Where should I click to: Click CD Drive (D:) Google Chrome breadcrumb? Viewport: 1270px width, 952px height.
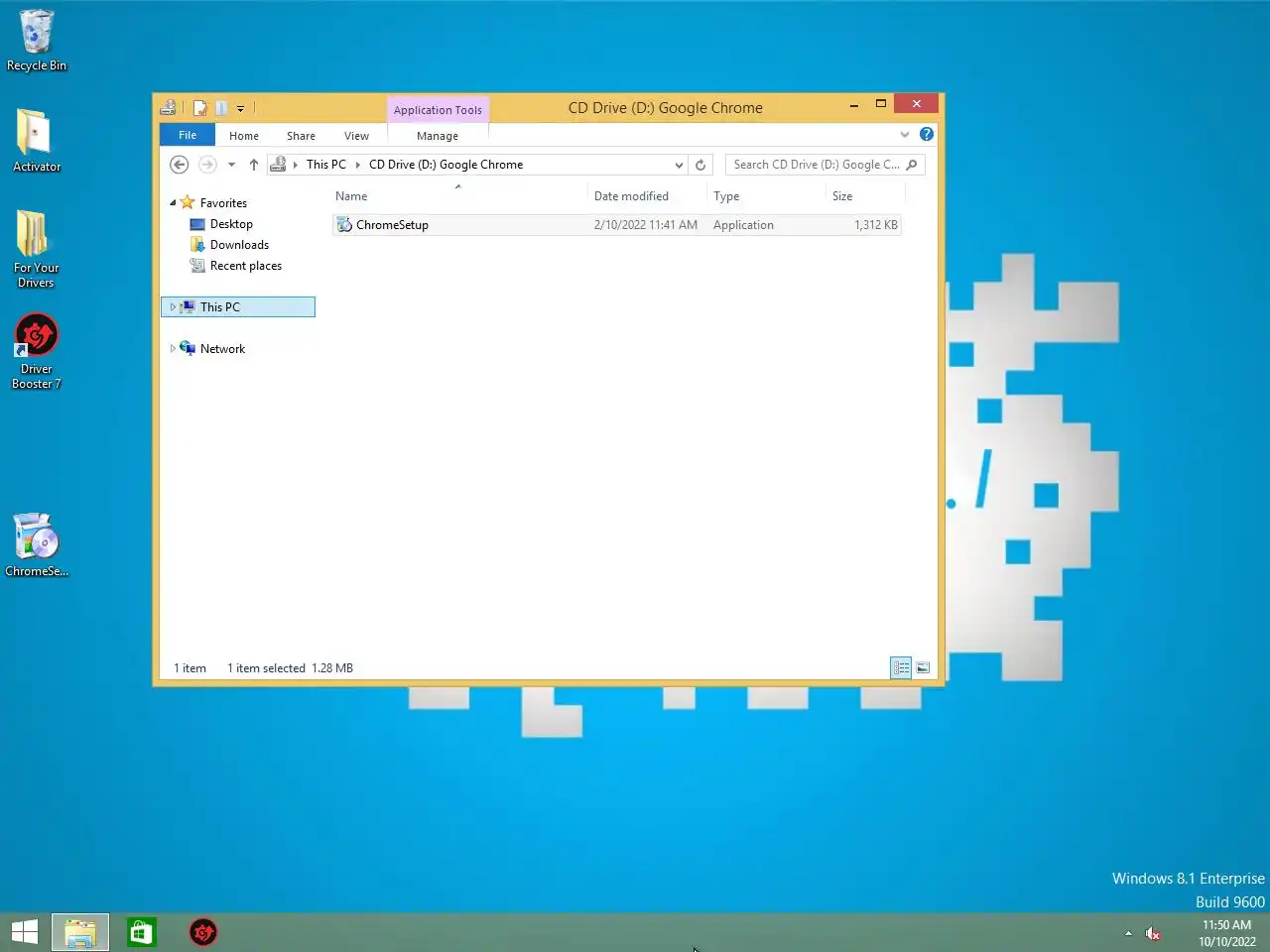pos(445,165)
